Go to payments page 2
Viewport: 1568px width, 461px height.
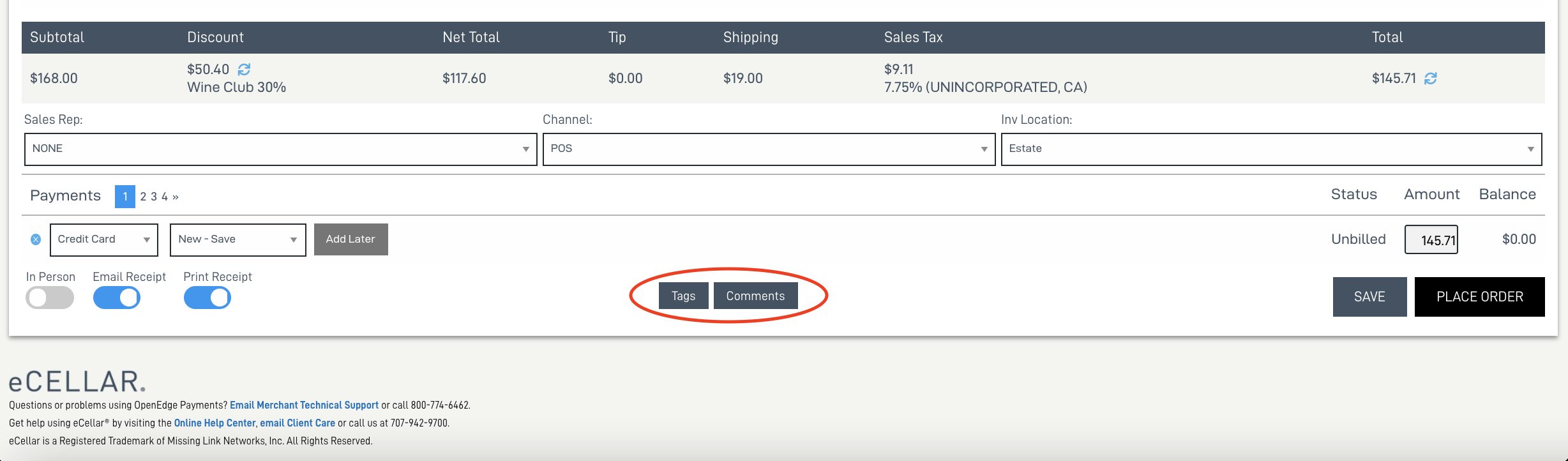coord(144,197)
